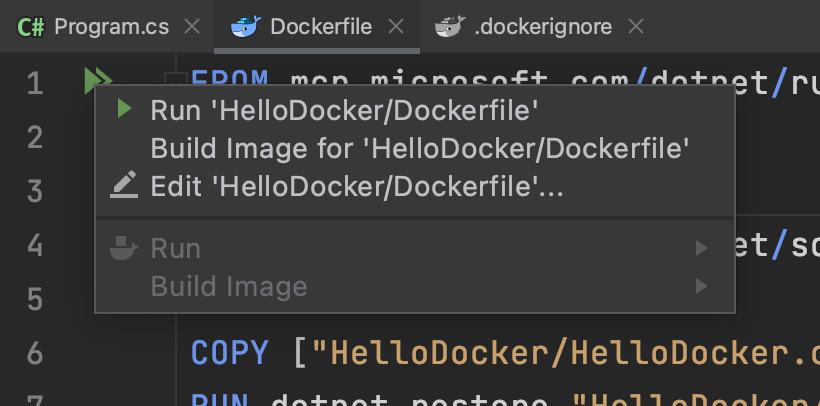820x406 pixels.
Task: Open the .dockerignore tab
Action: (x=543, y=27)
